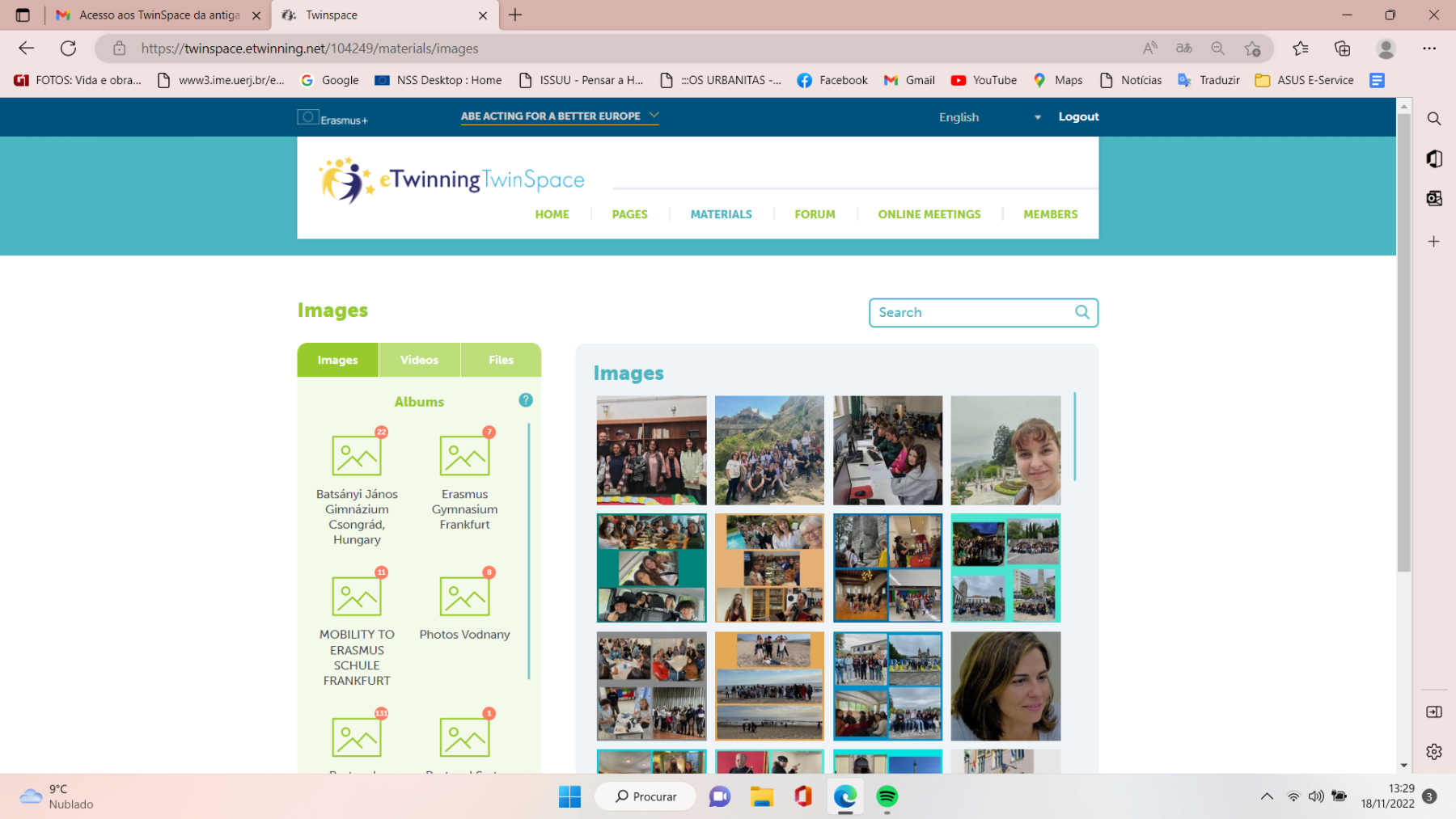1456x819 pixels.
Task: Open the Facebook bookmark
Action: (x=832, y=80)
